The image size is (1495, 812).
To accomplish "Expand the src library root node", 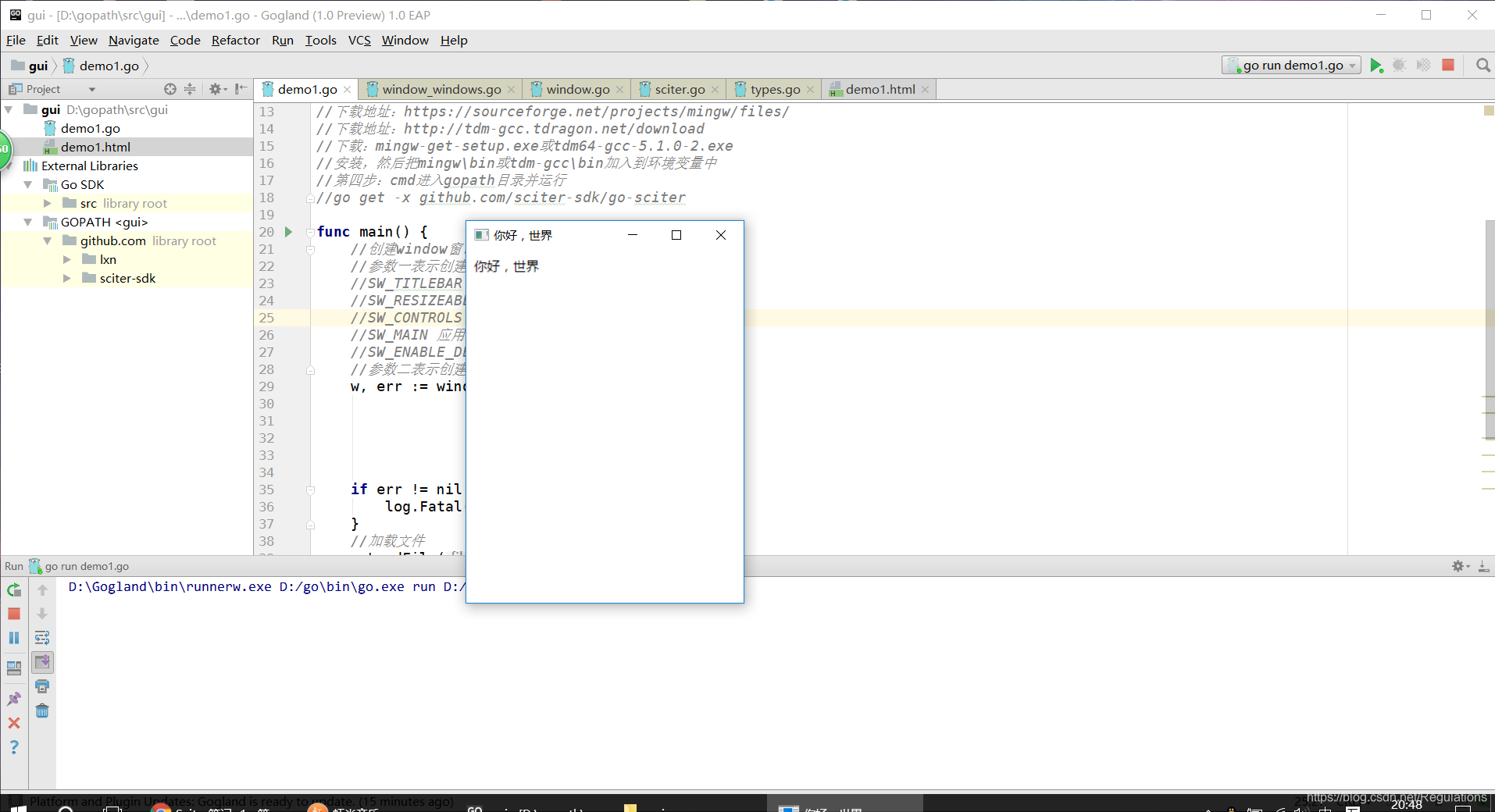I will coord(48,203).
